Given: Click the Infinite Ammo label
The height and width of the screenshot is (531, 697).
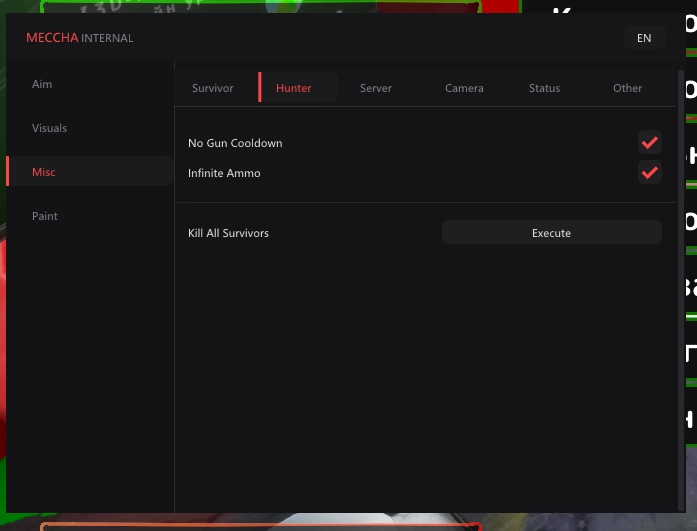Looking at the screenshot, I should coord(224,173).
